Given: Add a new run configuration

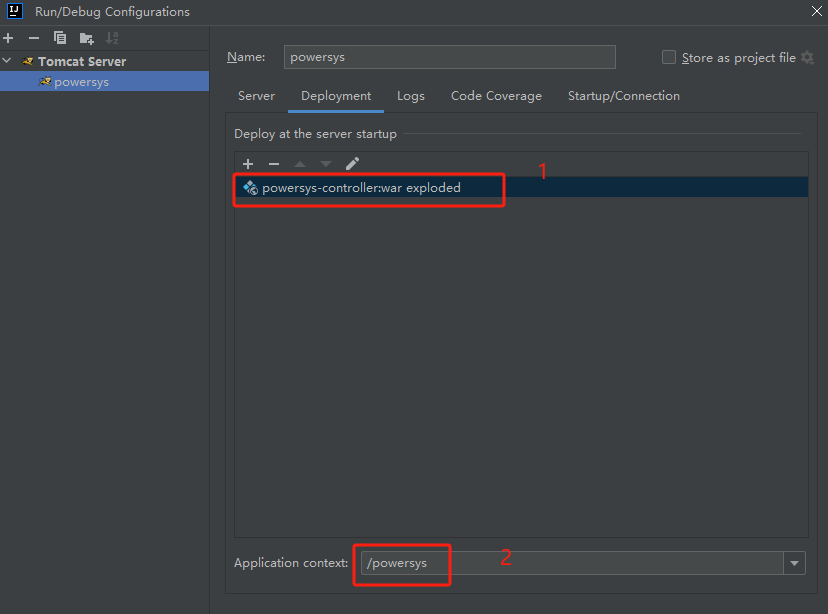Looking at the screenshot, I should (8, 38).
